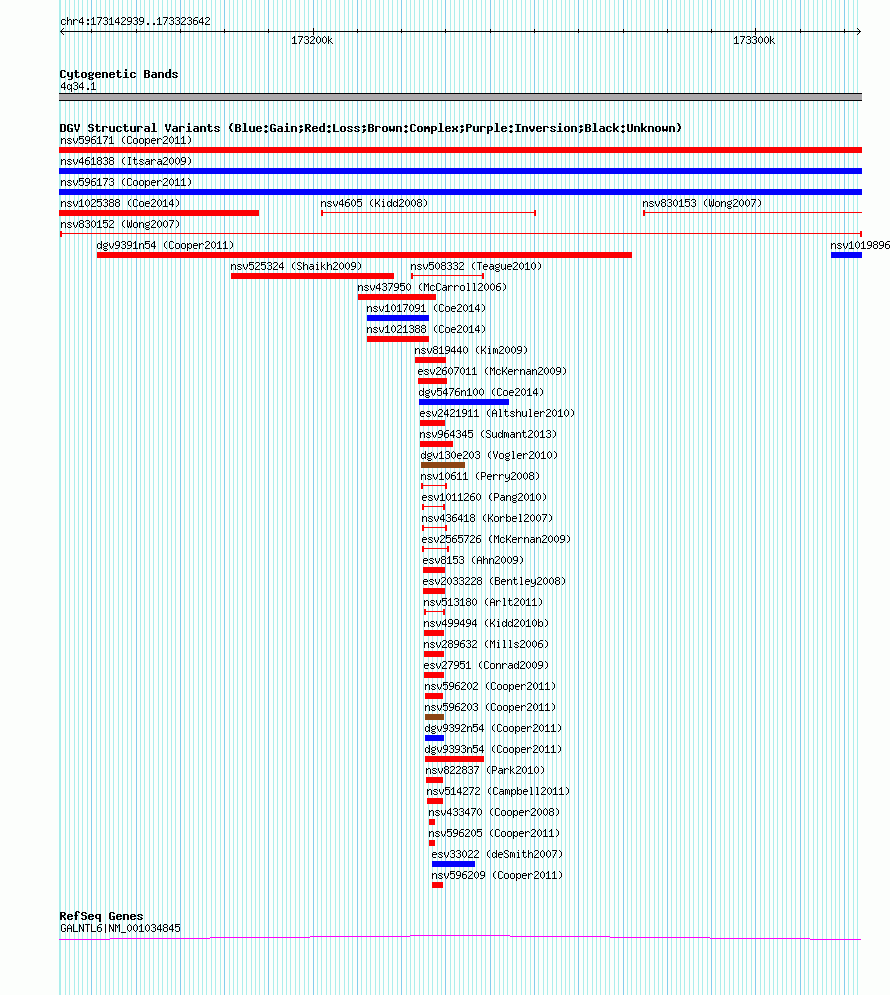The width and height of the screenshot is (890, 995).
Task: Click the esv2565726 (McKernan2009) label
Action: pos(496,539)
